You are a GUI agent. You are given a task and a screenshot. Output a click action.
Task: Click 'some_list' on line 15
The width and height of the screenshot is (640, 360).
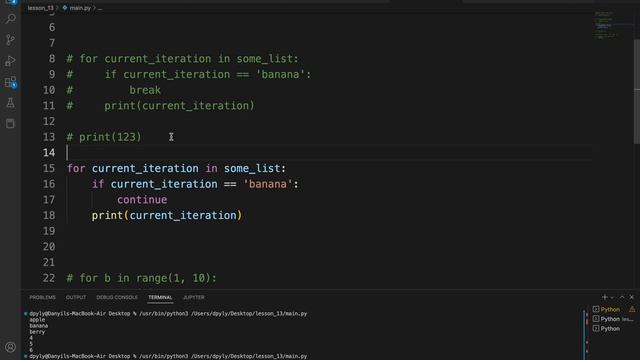coord(252,168)
